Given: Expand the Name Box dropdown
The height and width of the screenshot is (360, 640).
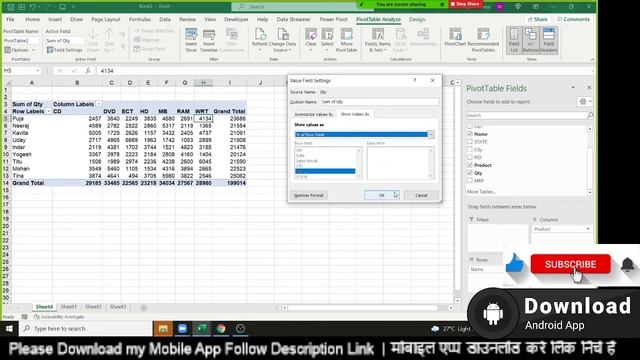Looking at the screenshot, I should tap(38, 71).
